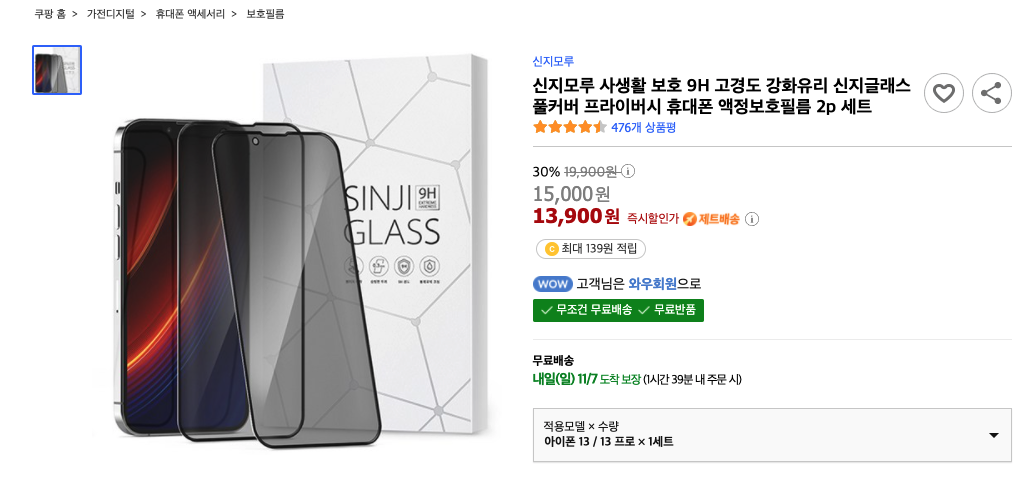1024x478 pixels.
Task: Click 와우회원 membership link
Action: coord(652,284)
